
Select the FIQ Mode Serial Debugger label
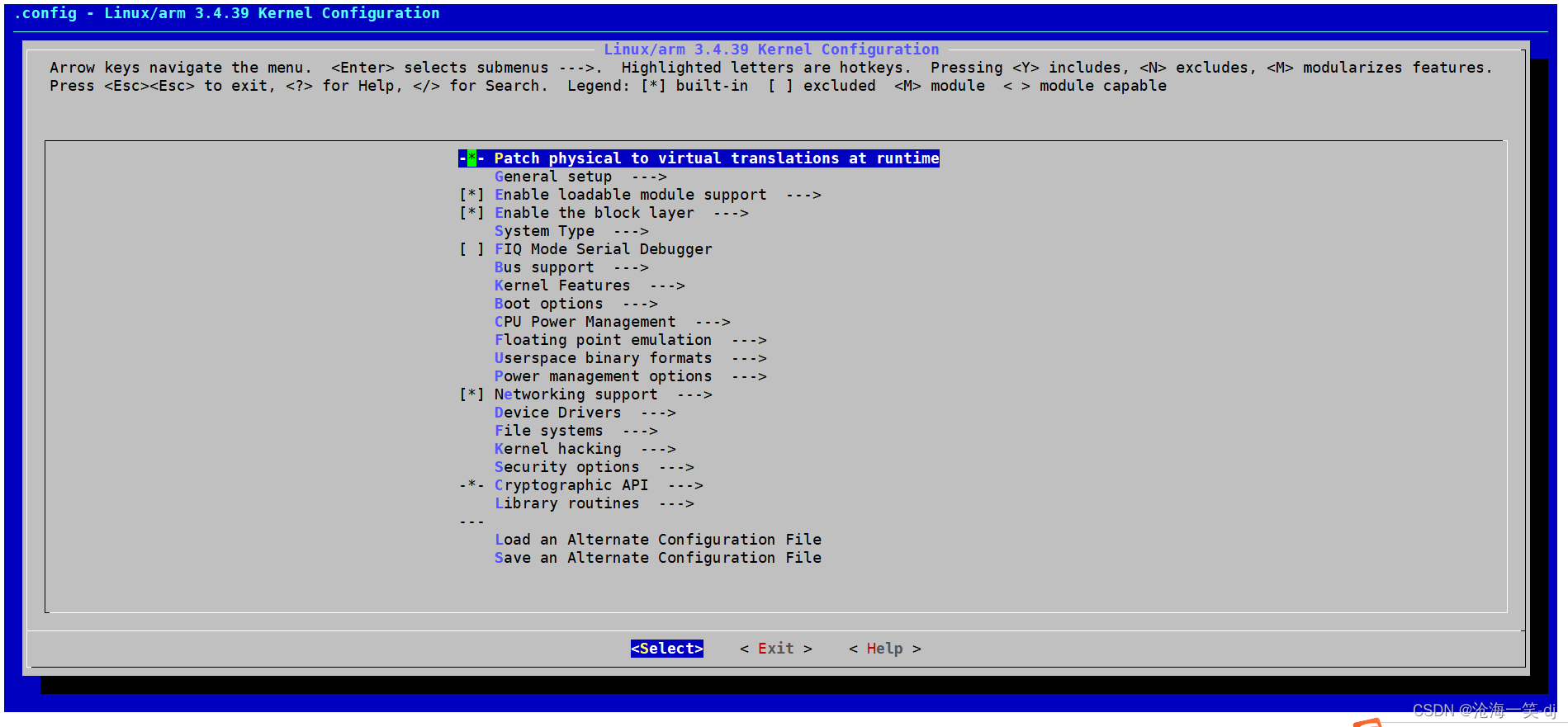point(604,249)
